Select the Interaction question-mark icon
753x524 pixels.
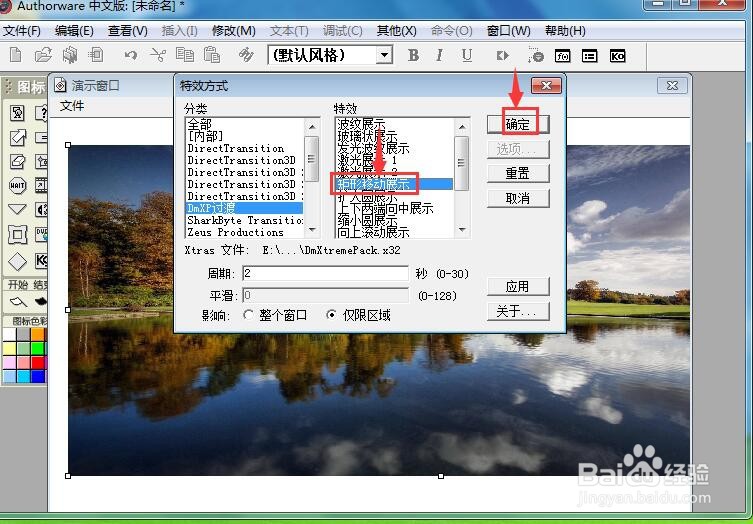tap(41, 113)
